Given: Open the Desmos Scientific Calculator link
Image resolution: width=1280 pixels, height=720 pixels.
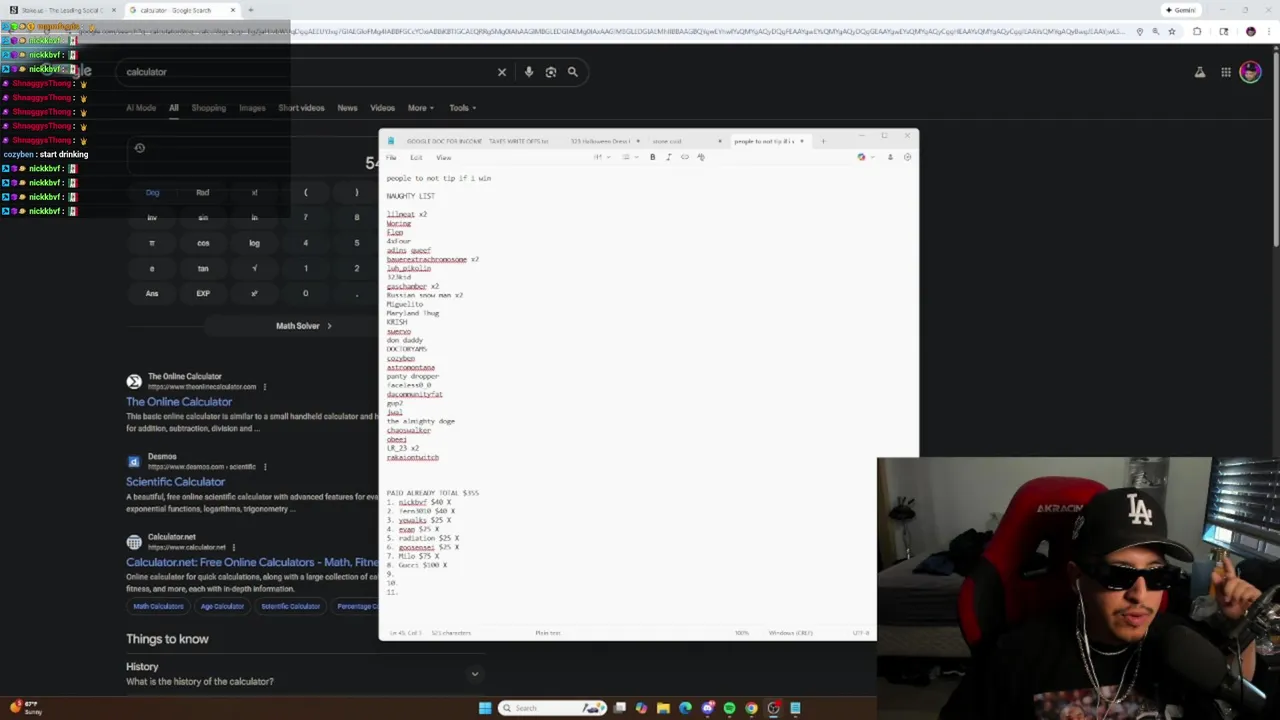Looking at the screenshot, I should (175, 482).
